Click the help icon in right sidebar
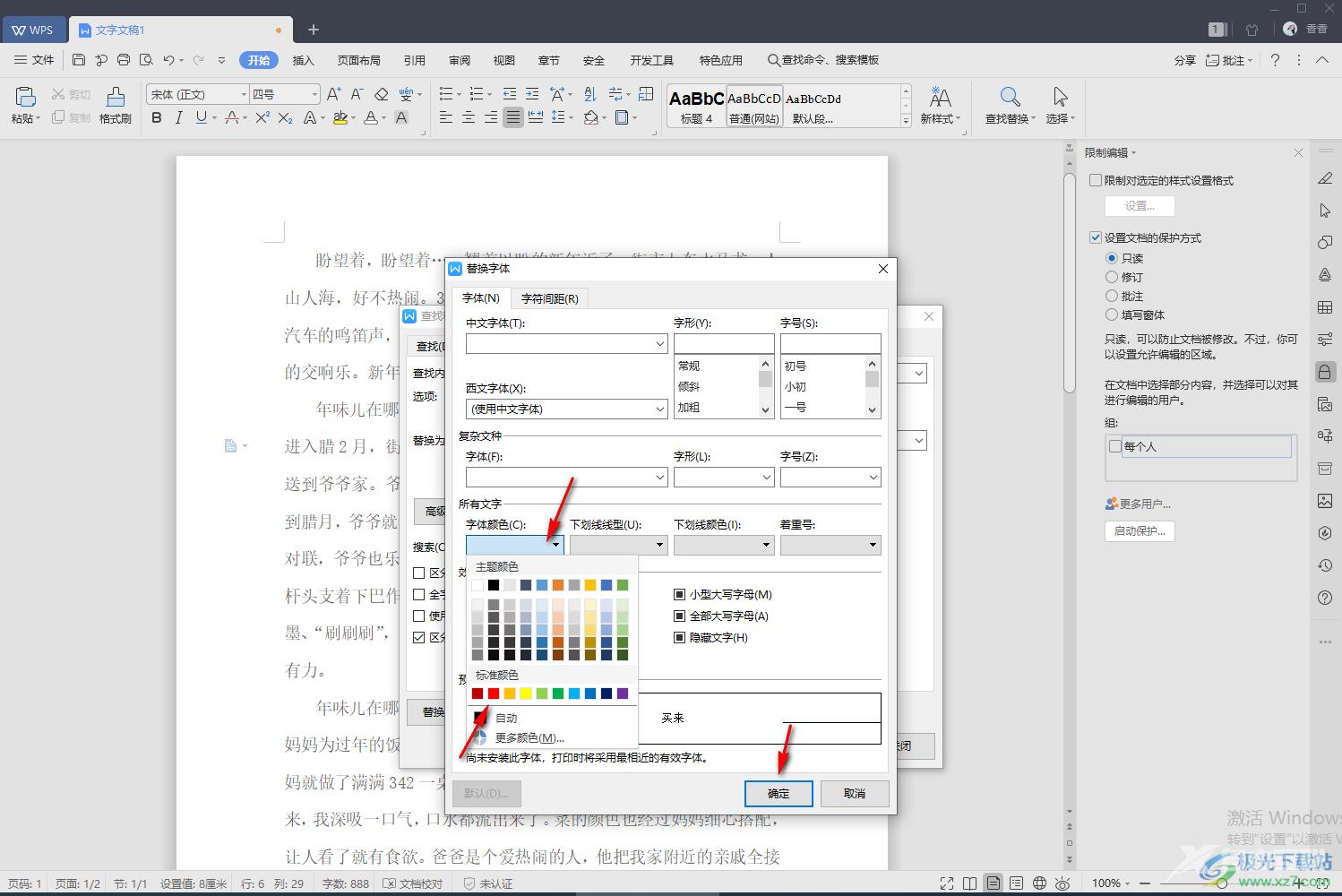1342x896 pixels. click(1325, 598)
